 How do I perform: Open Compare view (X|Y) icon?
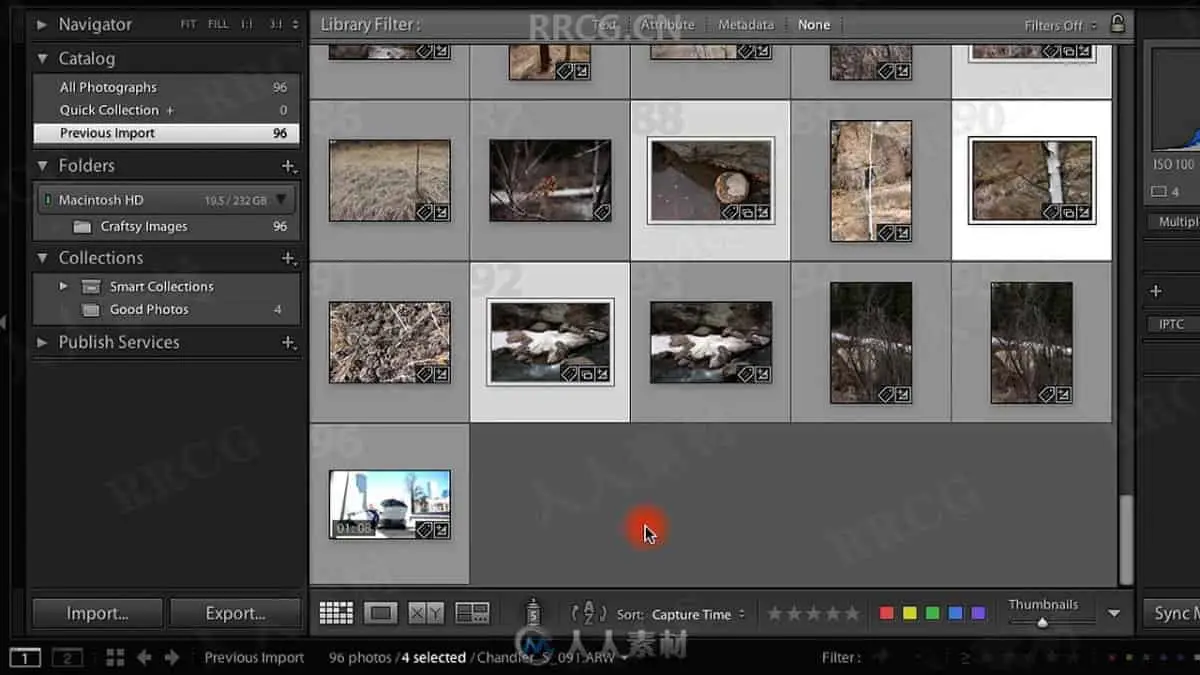(426, 613)
